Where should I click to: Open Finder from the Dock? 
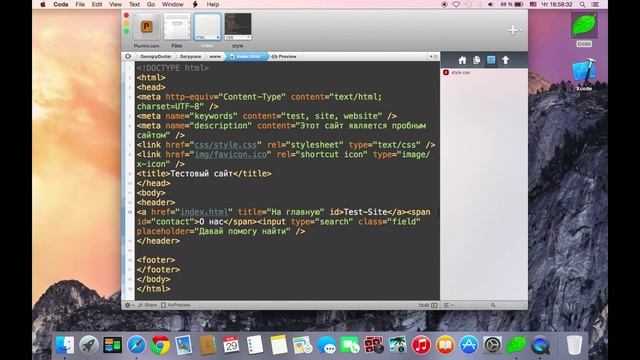(65, 345)
